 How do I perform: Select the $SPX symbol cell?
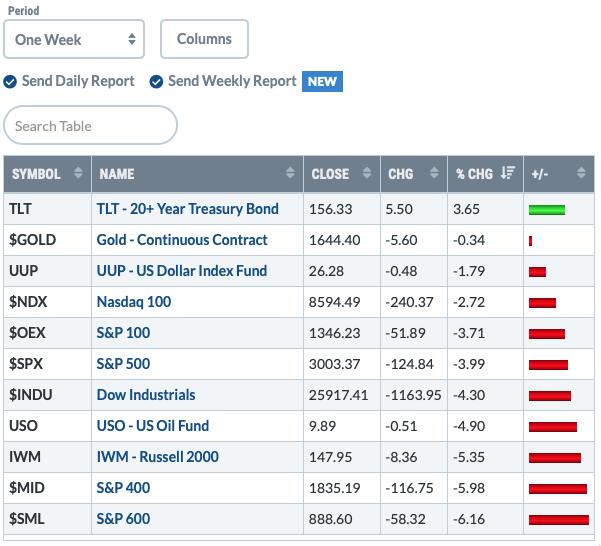(x=48, y=364)
